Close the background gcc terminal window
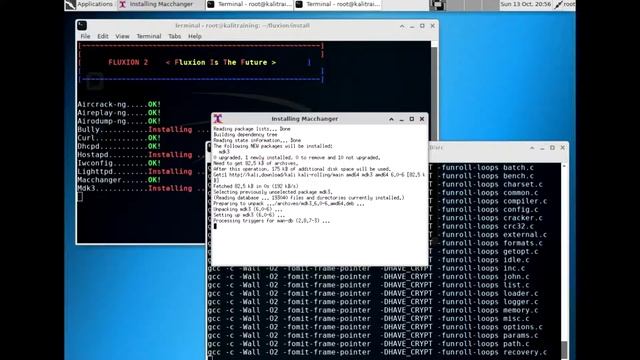640x360 pixels. [562, 148]
